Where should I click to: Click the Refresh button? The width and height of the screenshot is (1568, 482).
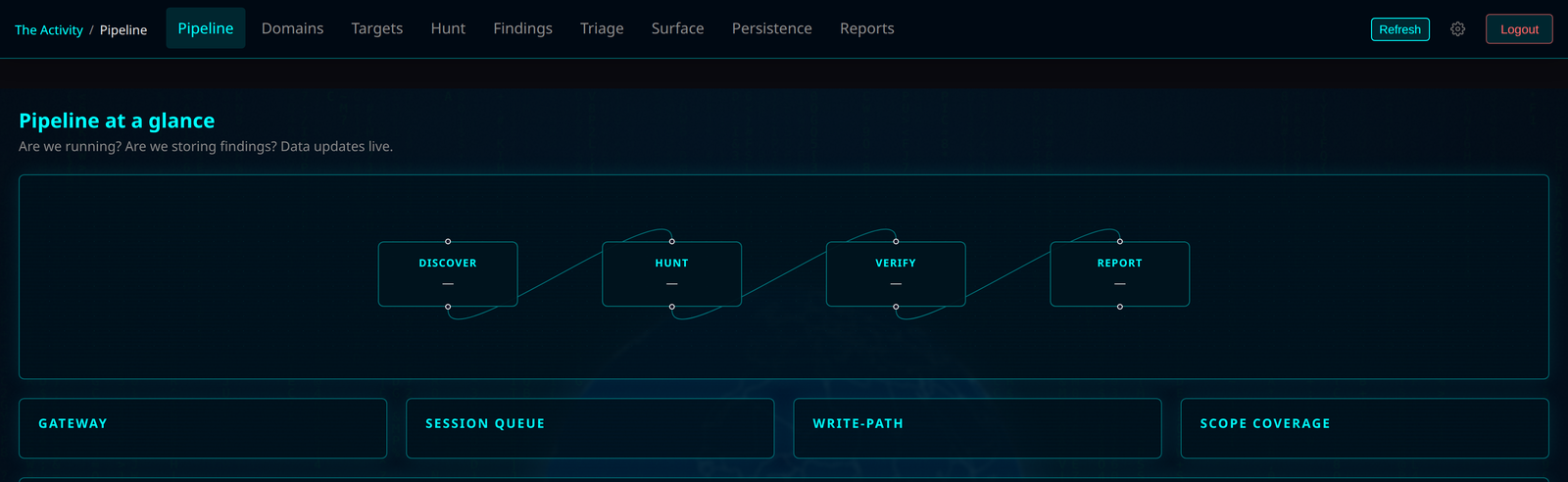pyautogui.click(x=1399, y=29)
